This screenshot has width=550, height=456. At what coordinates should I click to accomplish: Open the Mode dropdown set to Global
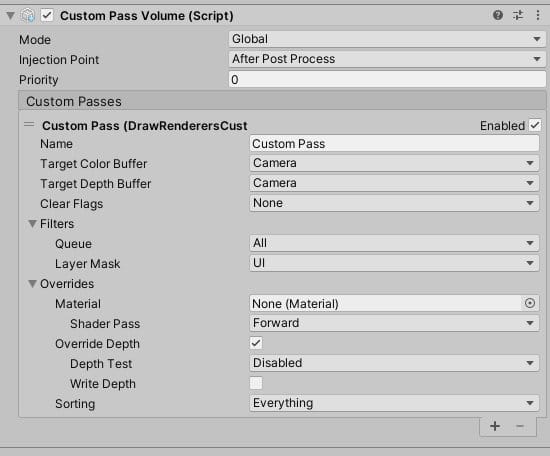(387, 39)
